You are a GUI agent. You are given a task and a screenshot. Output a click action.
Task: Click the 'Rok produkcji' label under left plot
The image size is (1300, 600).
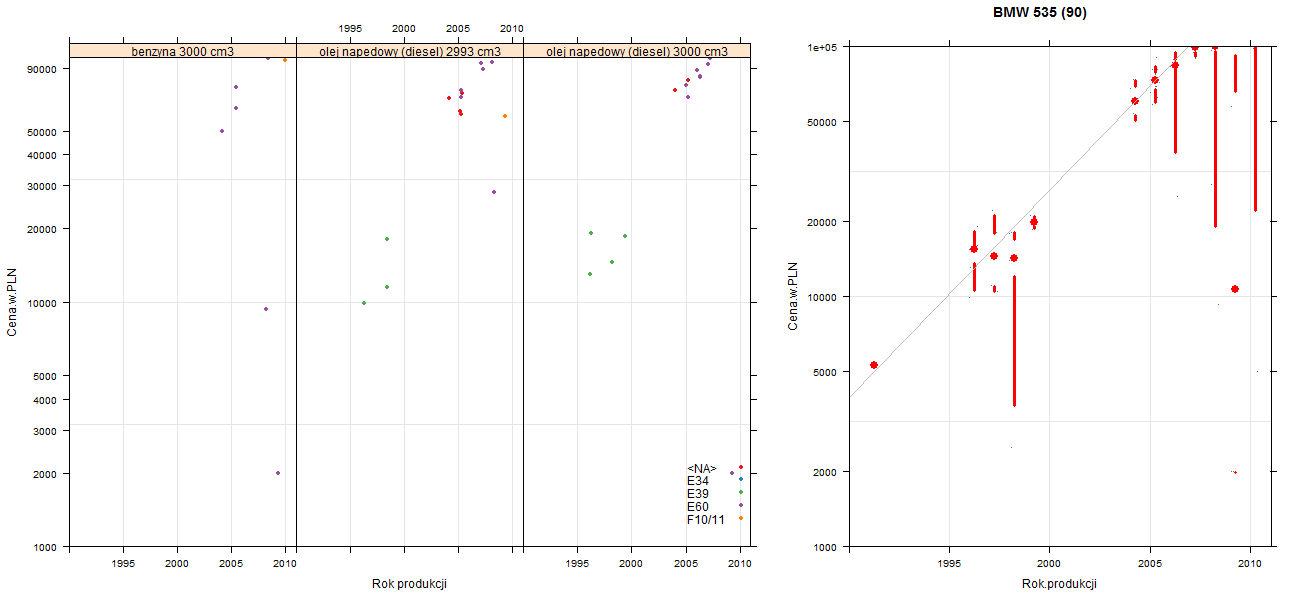coord(408,584)
